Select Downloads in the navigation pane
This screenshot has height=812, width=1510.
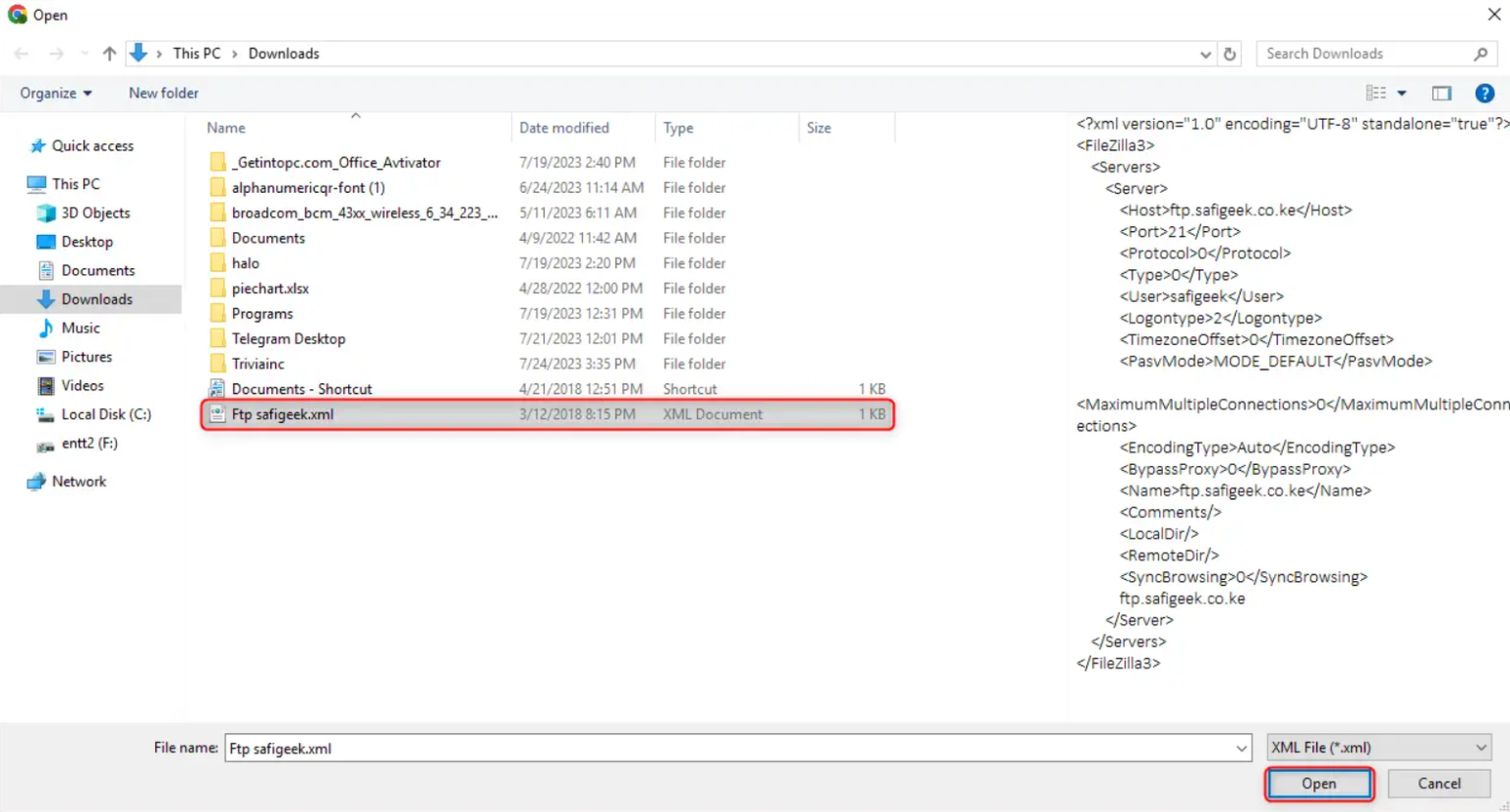[96, 299]
